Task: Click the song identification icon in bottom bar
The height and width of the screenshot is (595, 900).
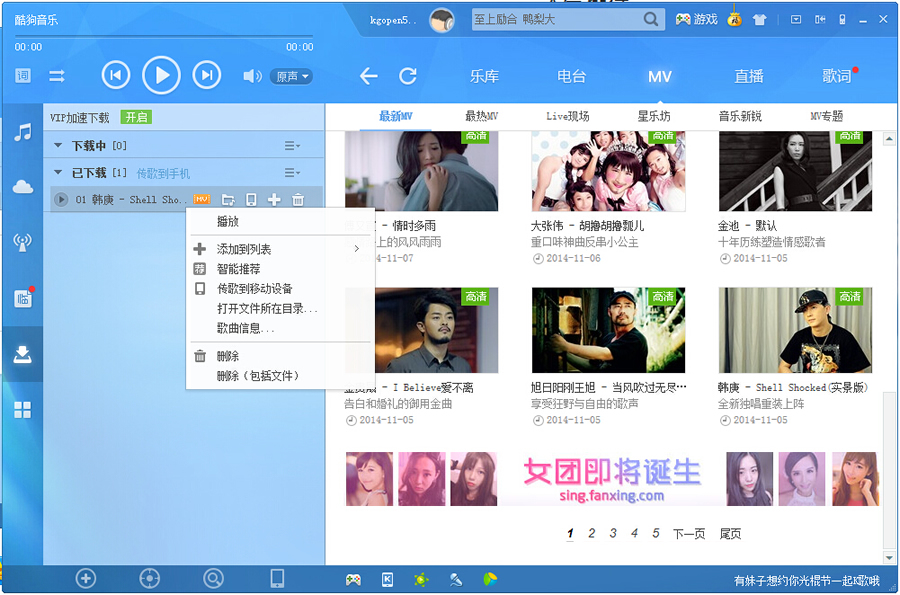Action: [213, 578]
